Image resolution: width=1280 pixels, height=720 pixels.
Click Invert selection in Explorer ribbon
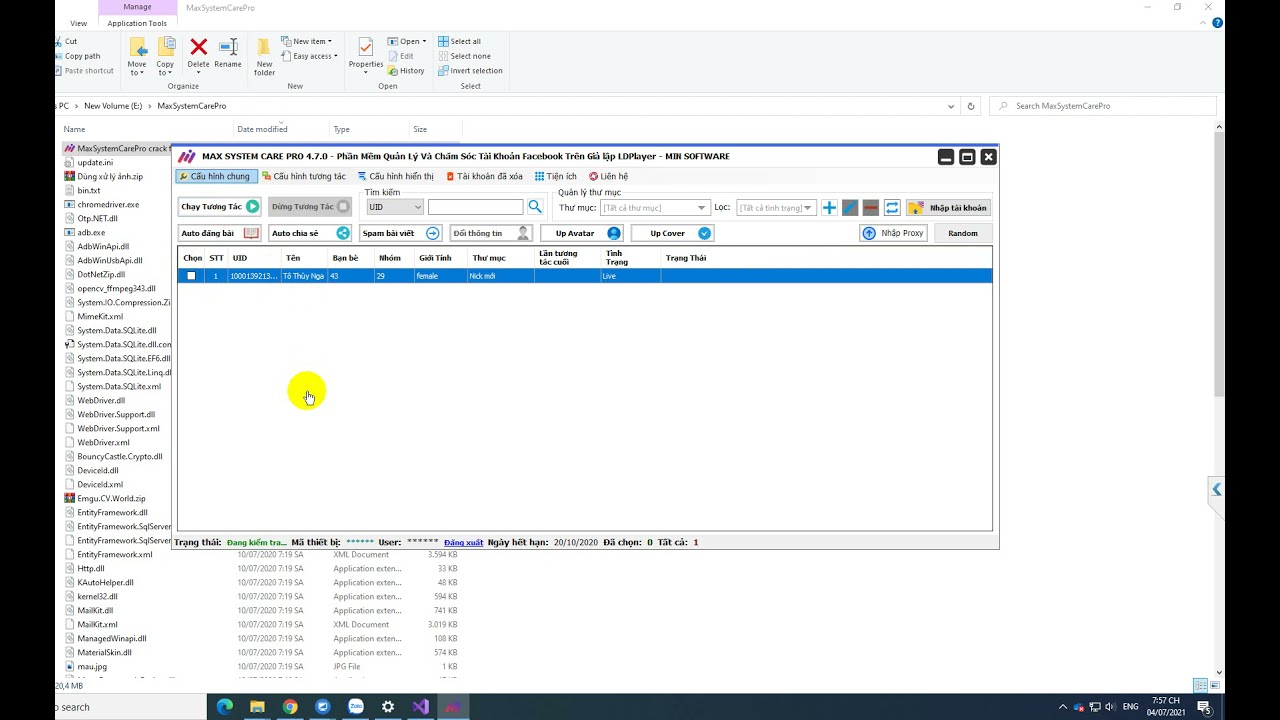(471, 71)
